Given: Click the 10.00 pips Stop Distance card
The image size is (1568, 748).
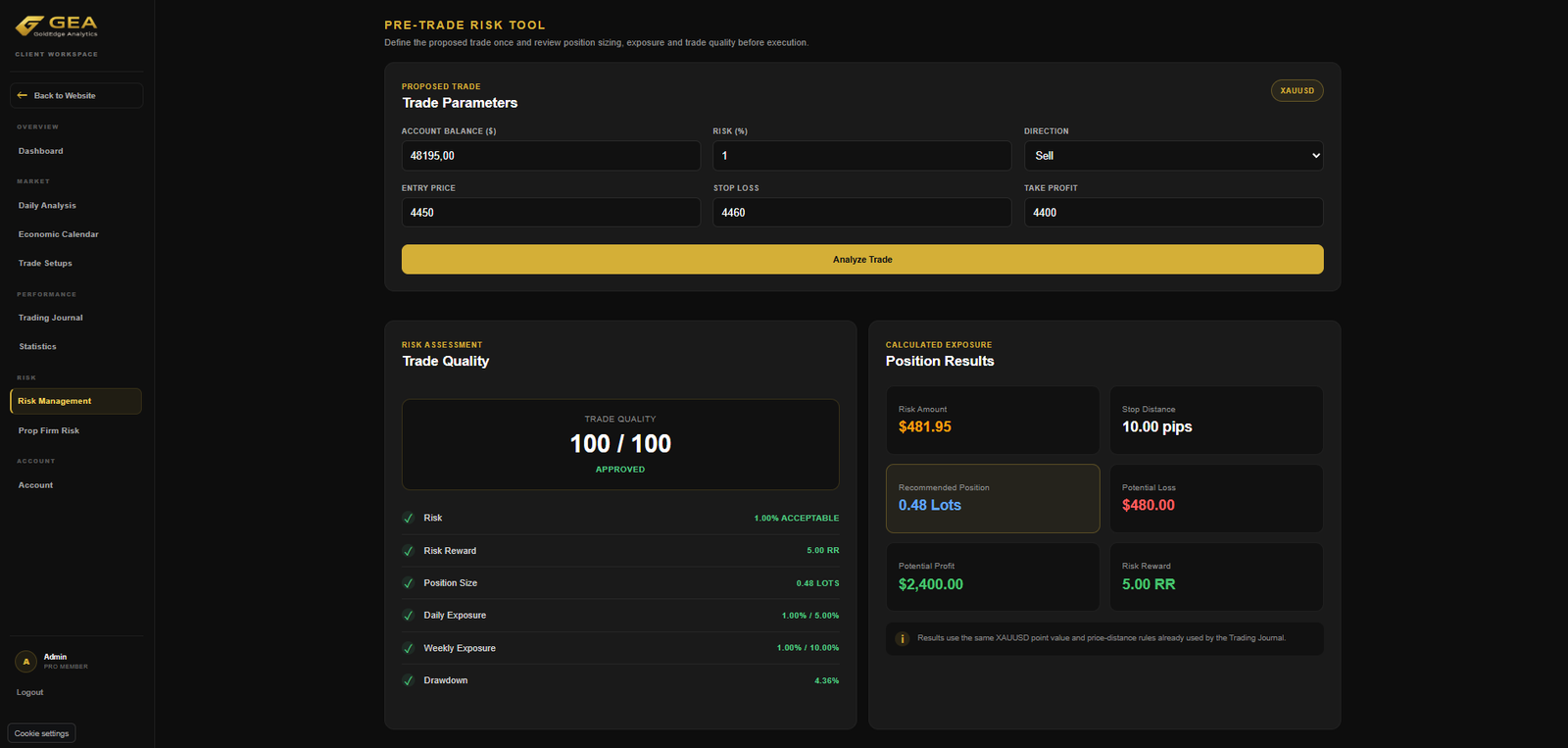Looking at the screenshot, I should [x=1216, y=420].
